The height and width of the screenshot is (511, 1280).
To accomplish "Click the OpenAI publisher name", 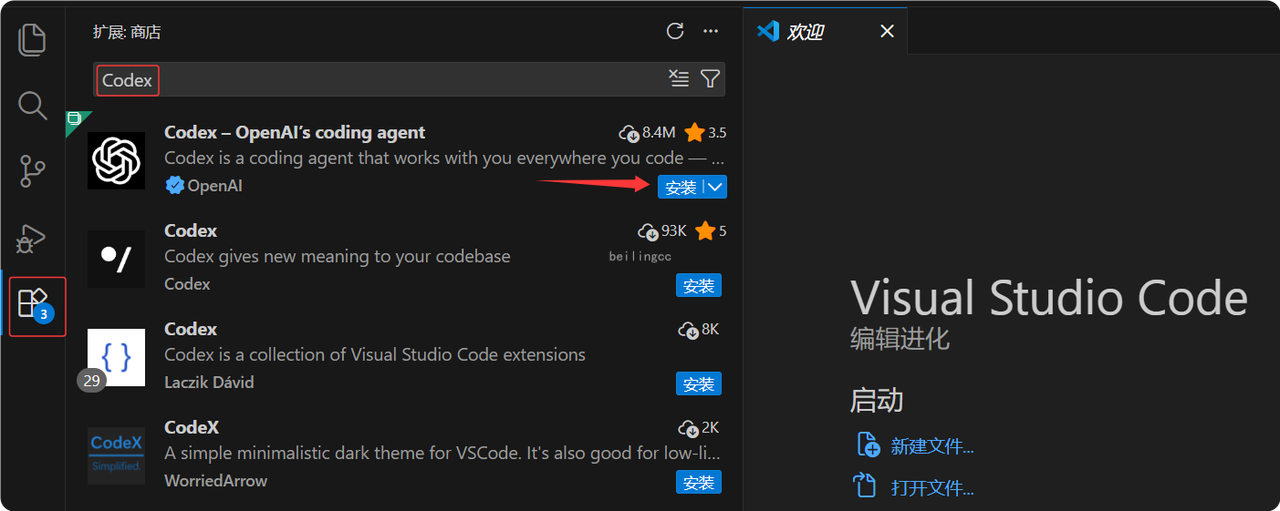I will [215, 186].
